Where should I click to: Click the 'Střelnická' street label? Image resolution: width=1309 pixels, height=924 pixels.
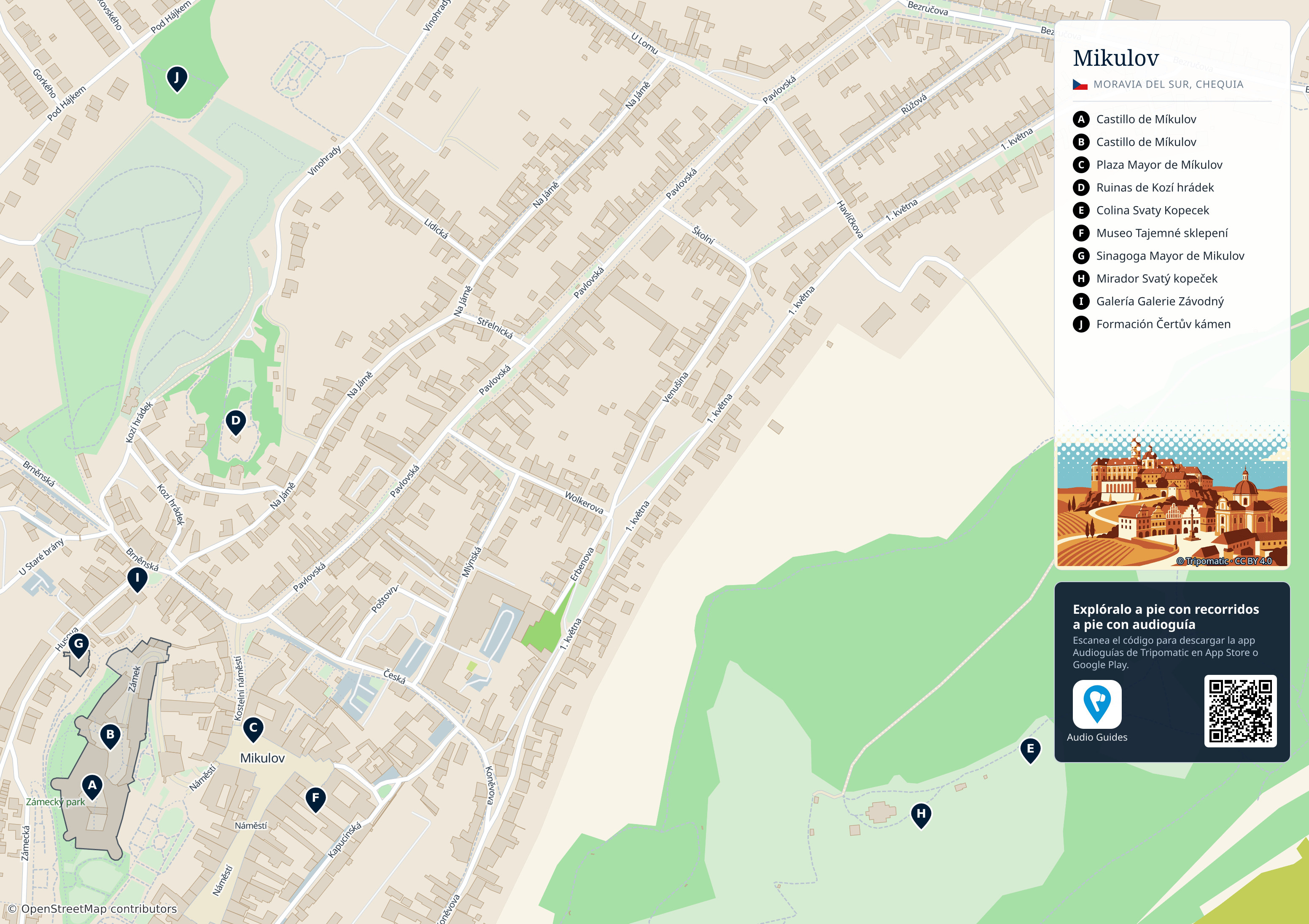(x=495, y=328)
